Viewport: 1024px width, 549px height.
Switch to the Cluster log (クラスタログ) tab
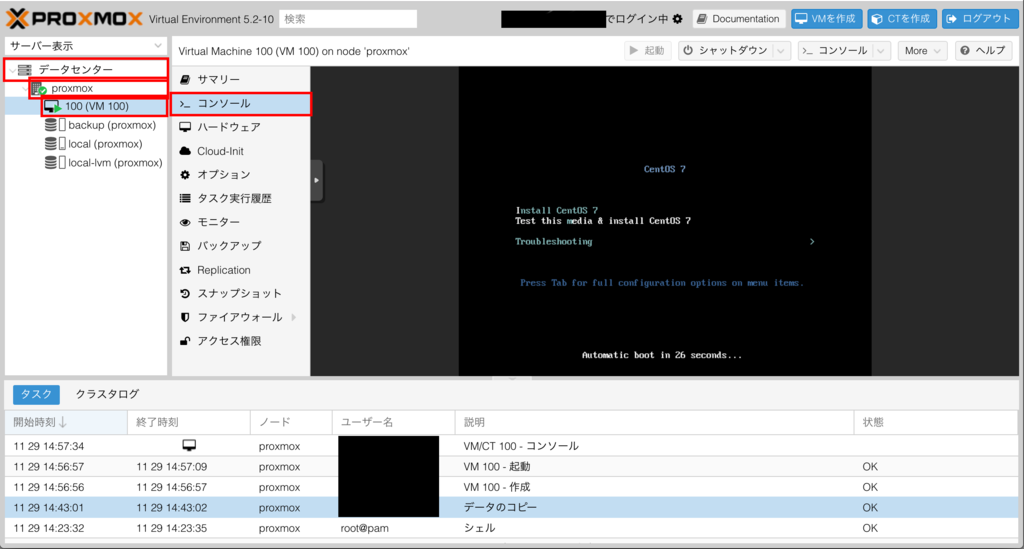[x=107, y=394]
